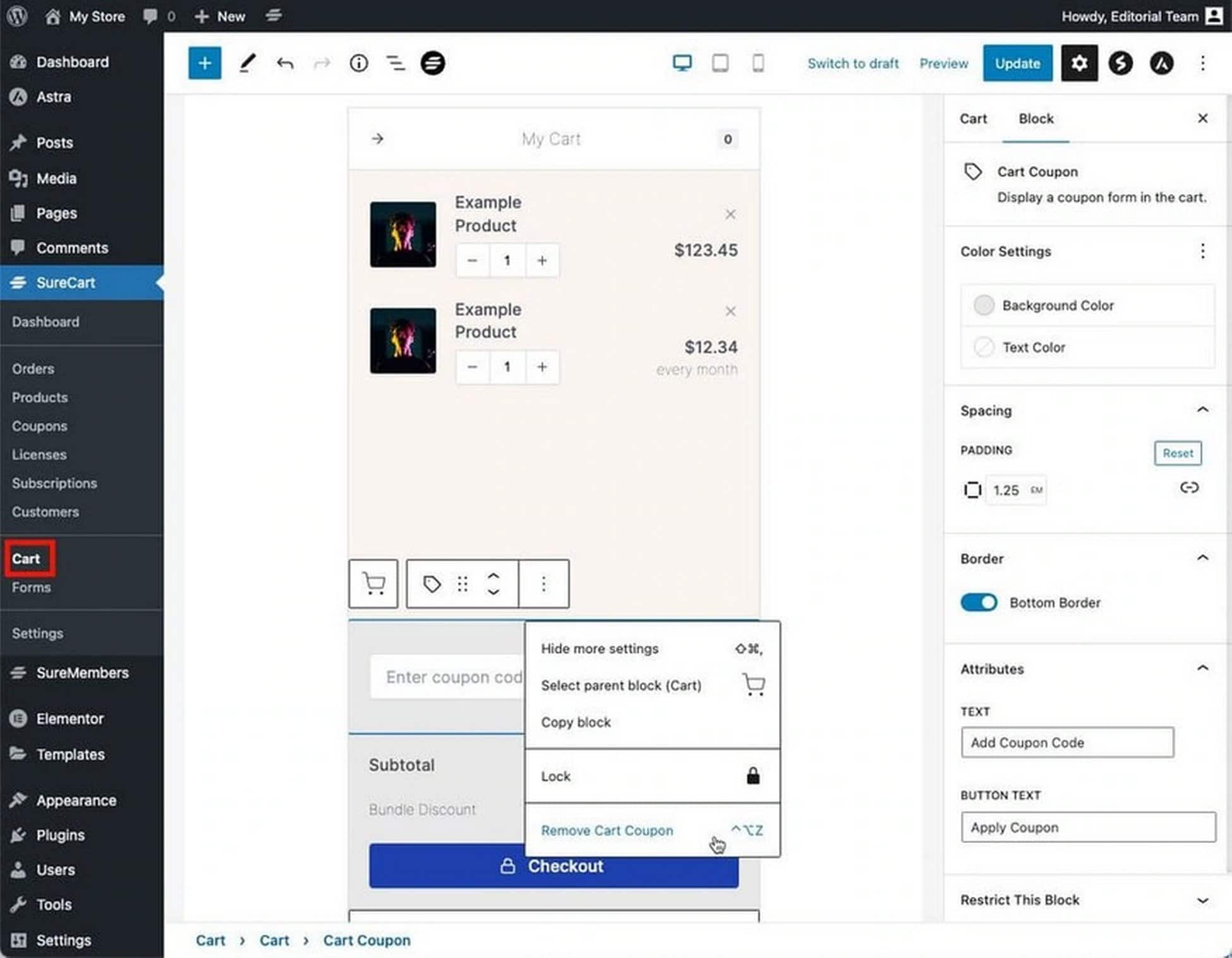Click the blue block inserter plus button
This screenshot has height=958, width=1232.
point(204,63)
